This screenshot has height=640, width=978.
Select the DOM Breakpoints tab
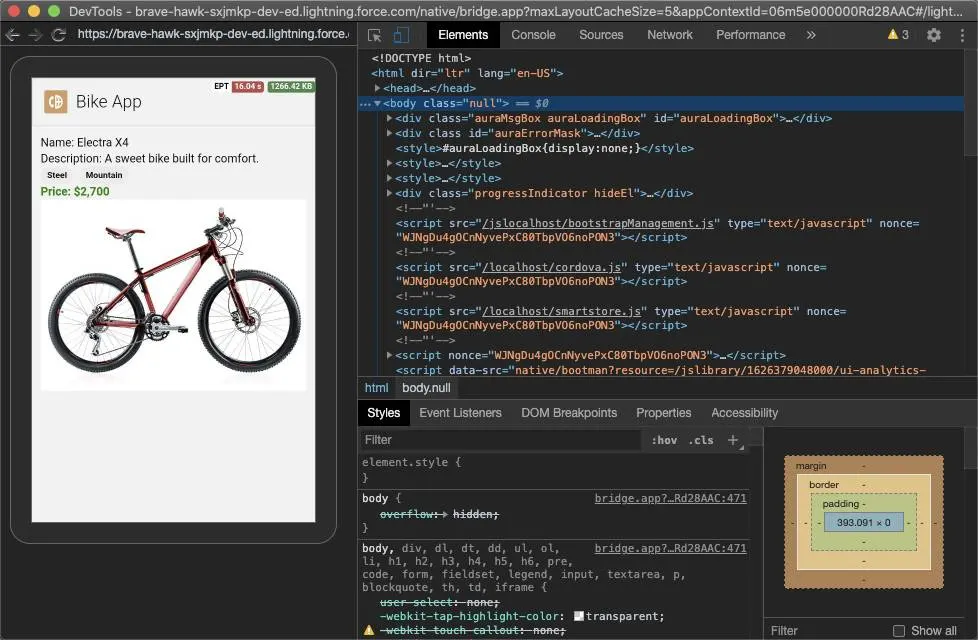click(569, 413)
